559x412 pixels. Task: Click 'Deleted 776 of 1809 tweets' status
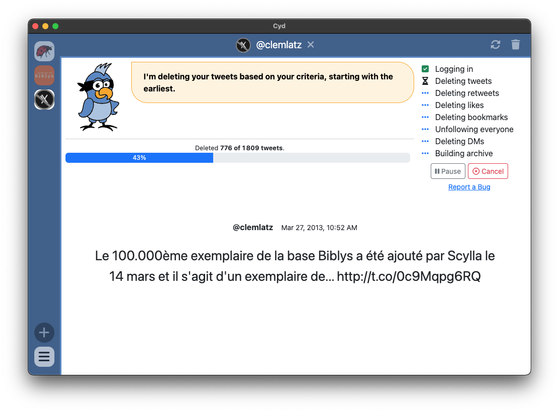240,148
